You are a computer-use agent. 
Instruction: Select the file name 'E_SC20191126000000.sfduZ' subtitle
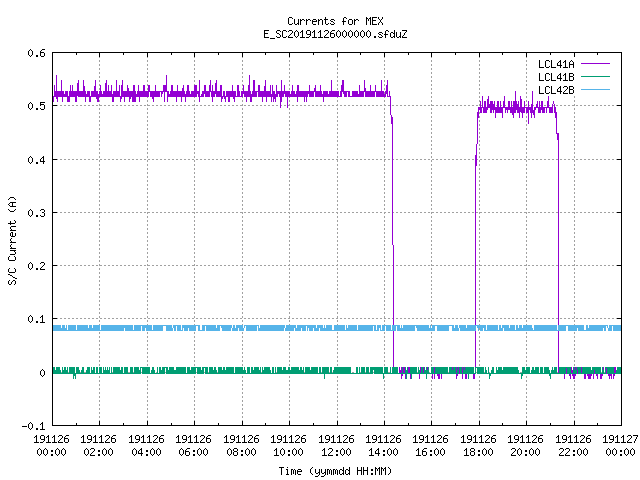click(x=335, y=34)
